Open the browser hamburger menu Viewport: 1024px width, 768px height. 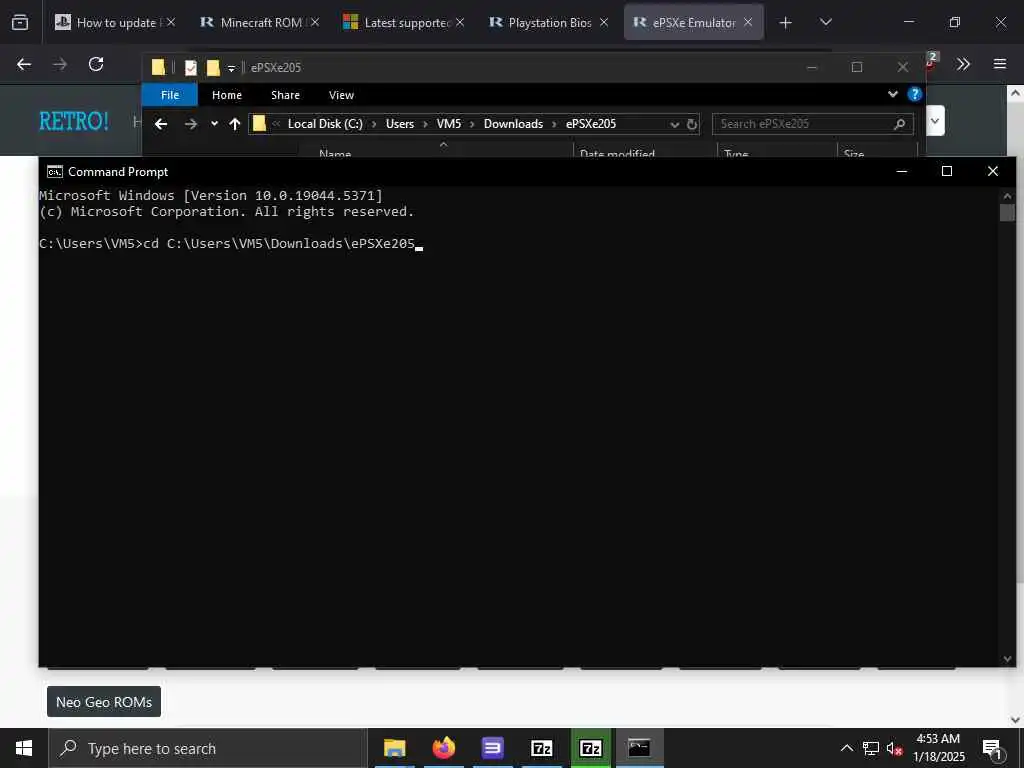1000,64
